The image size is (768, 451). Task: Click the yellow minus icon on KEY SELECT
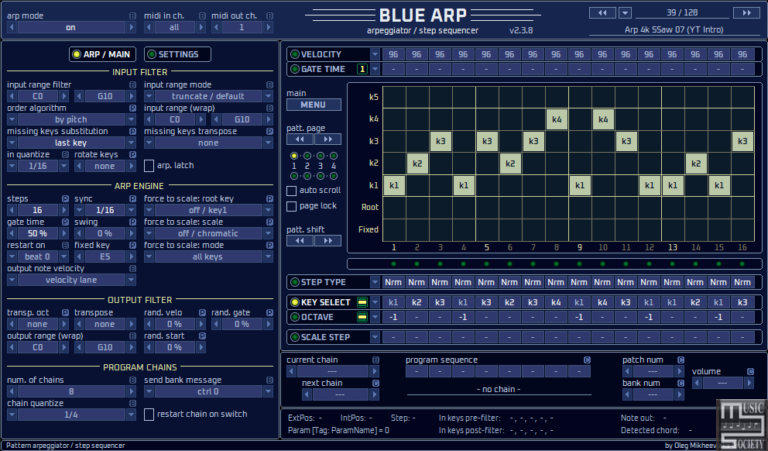(x=362, y=302)
